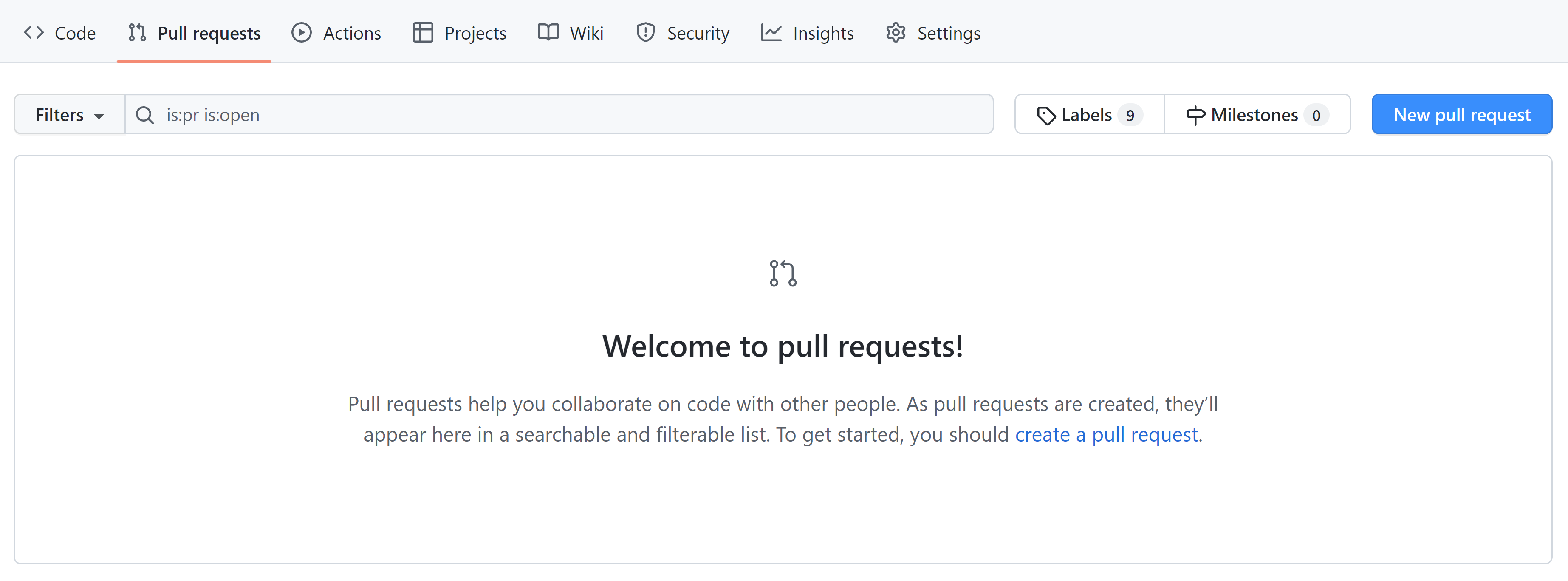Screen dimensions: 1568x581
Task: Click the Insights graph icon
Action: click(x=771, y=32)
